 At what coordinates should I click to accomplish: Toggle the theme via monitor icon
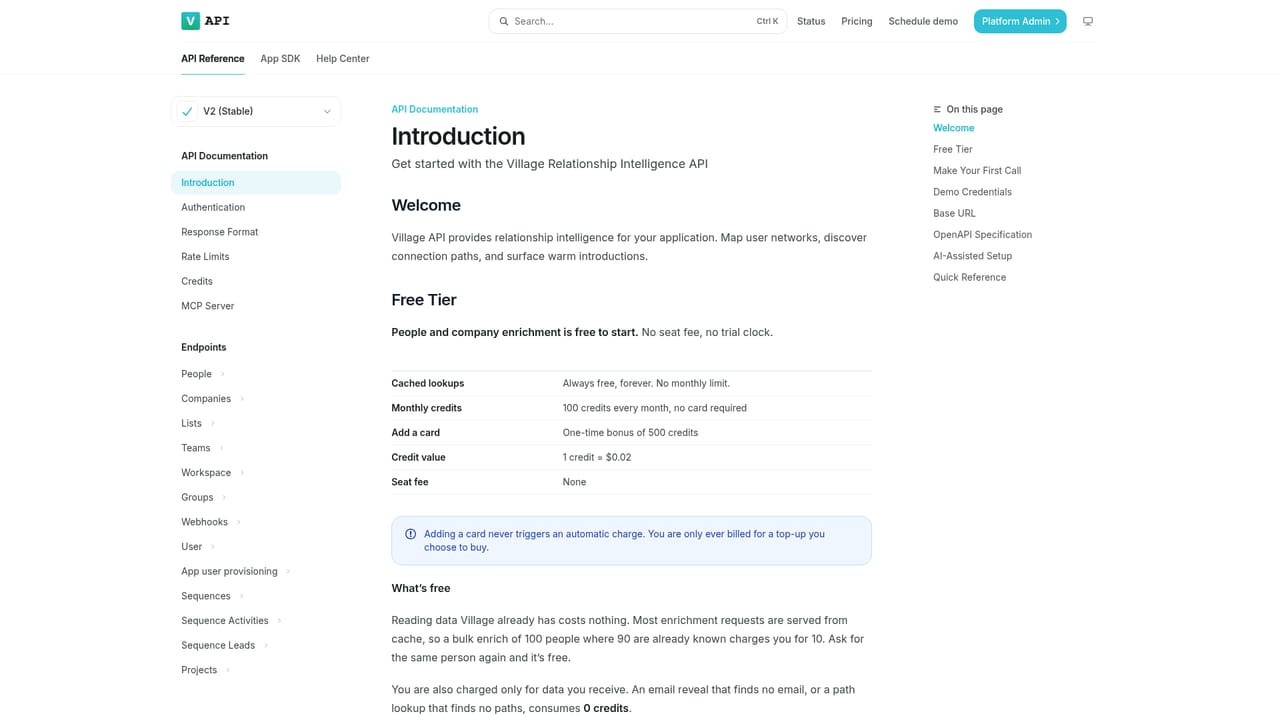[1088, 21]
